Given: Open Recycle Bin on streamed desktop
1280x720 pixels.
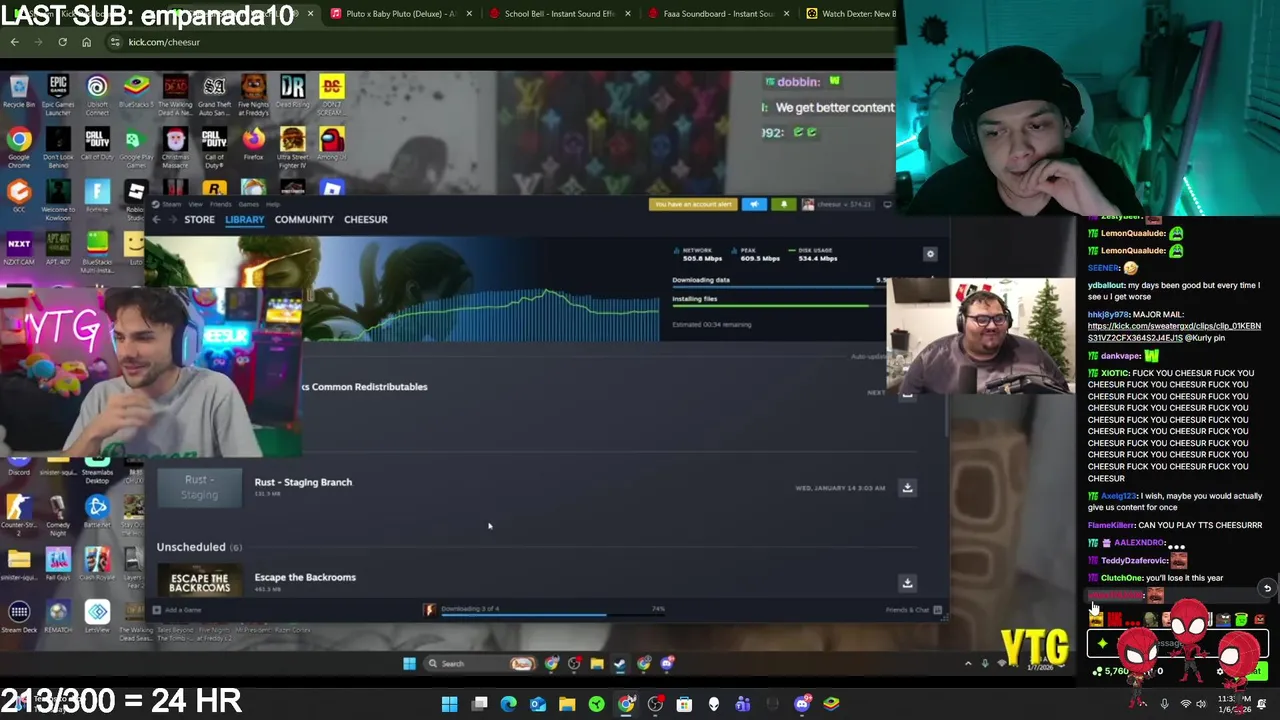Looking at the screenshot, I should (x=19, y=90).
